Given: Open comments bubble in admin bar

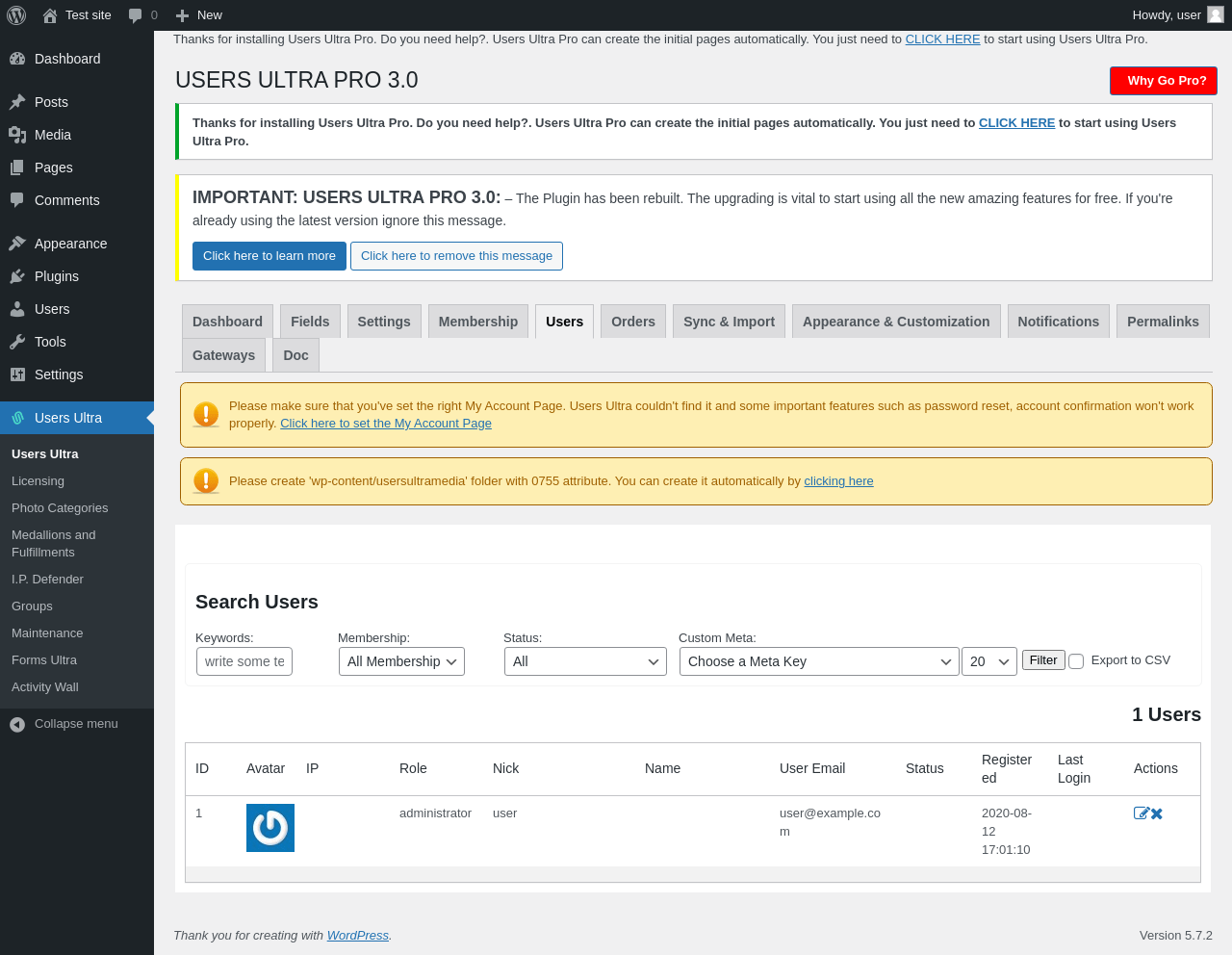Looking at the screenshot, I should point(136,15).
